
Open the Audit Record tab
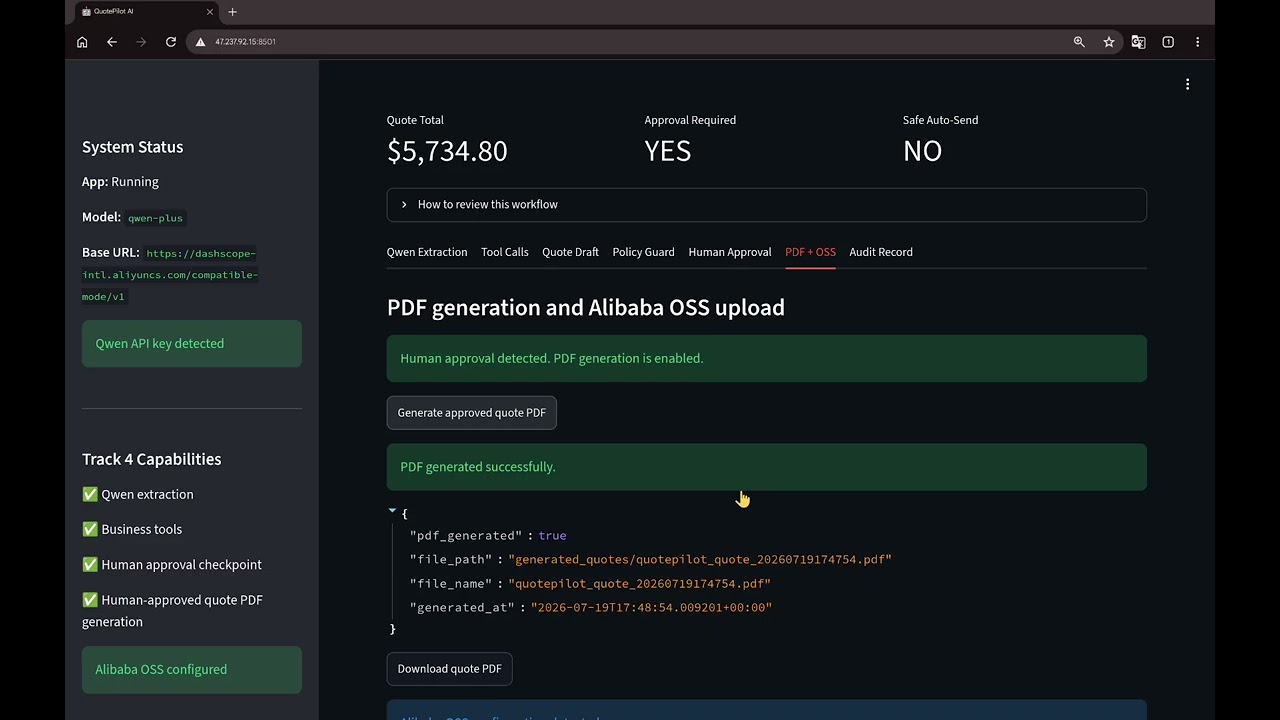[880, 252]
